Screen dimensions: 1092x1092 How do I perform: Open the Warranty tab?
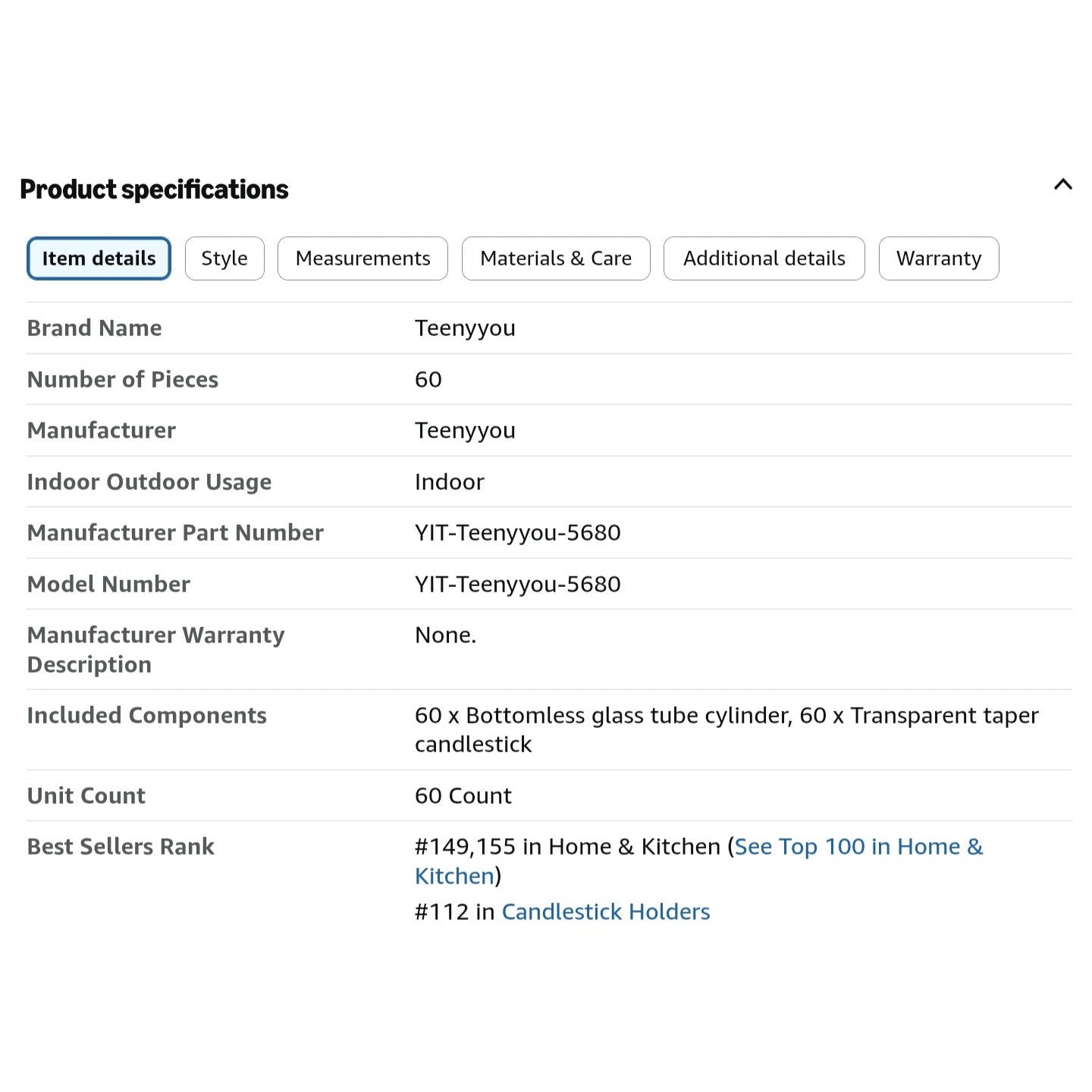click(939, 259)
